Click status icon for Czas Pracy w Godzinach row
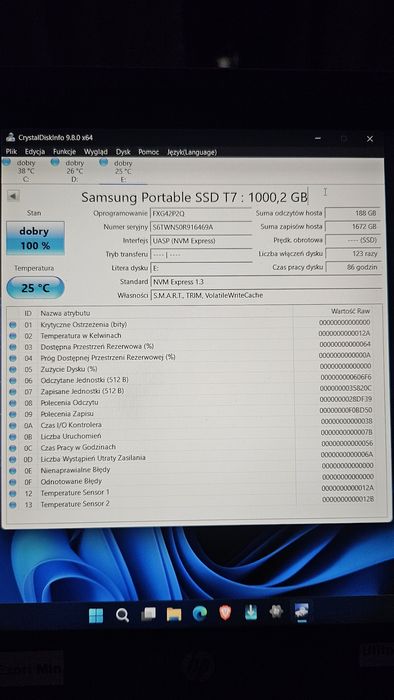Viewport: 394px width, 700px height. pos(12,448)
